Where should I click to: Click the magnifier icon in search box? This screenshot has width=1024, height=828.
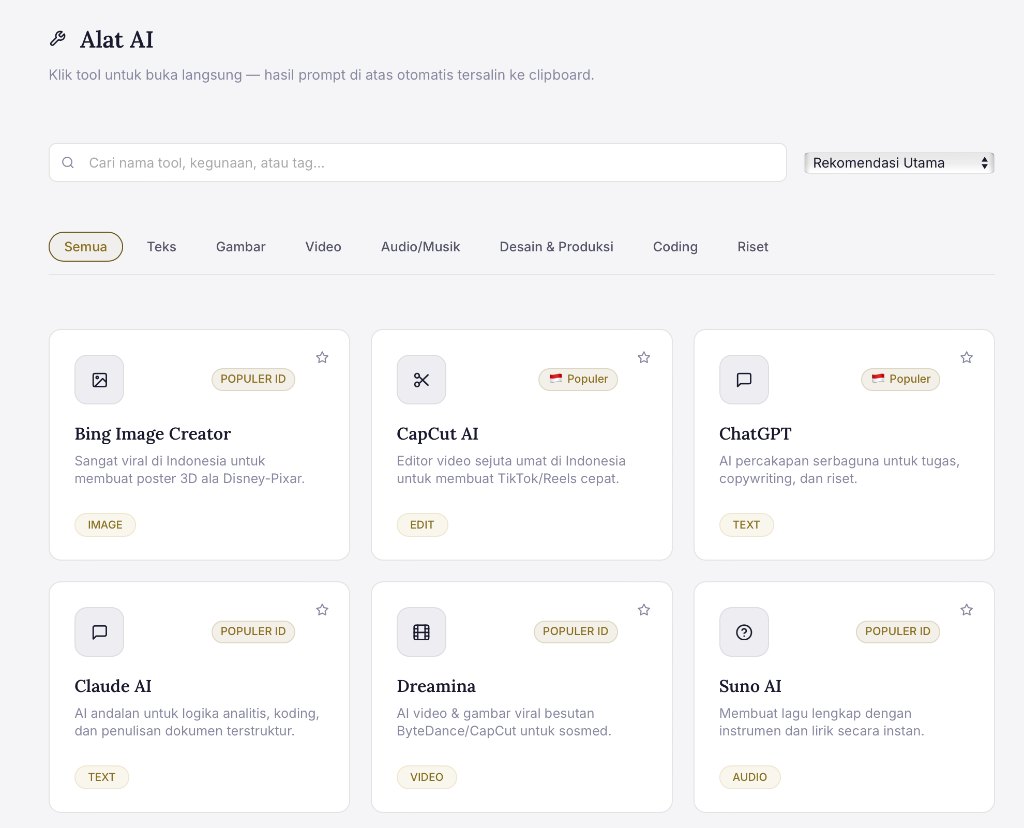pos(68,163)
